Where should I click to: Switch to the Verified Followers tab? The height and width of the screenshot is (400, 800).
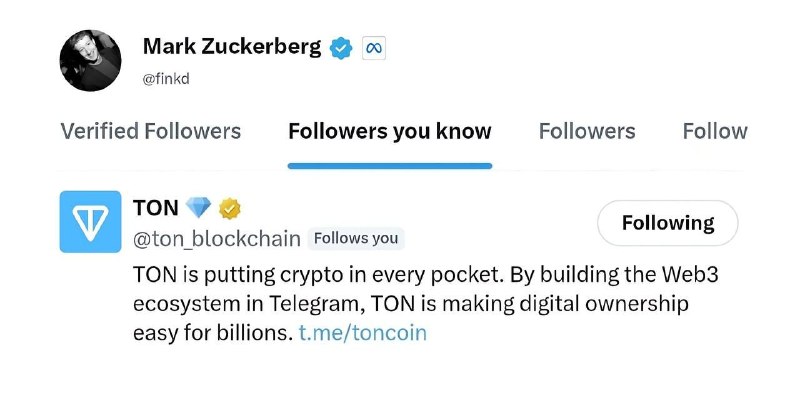[151, 131]
